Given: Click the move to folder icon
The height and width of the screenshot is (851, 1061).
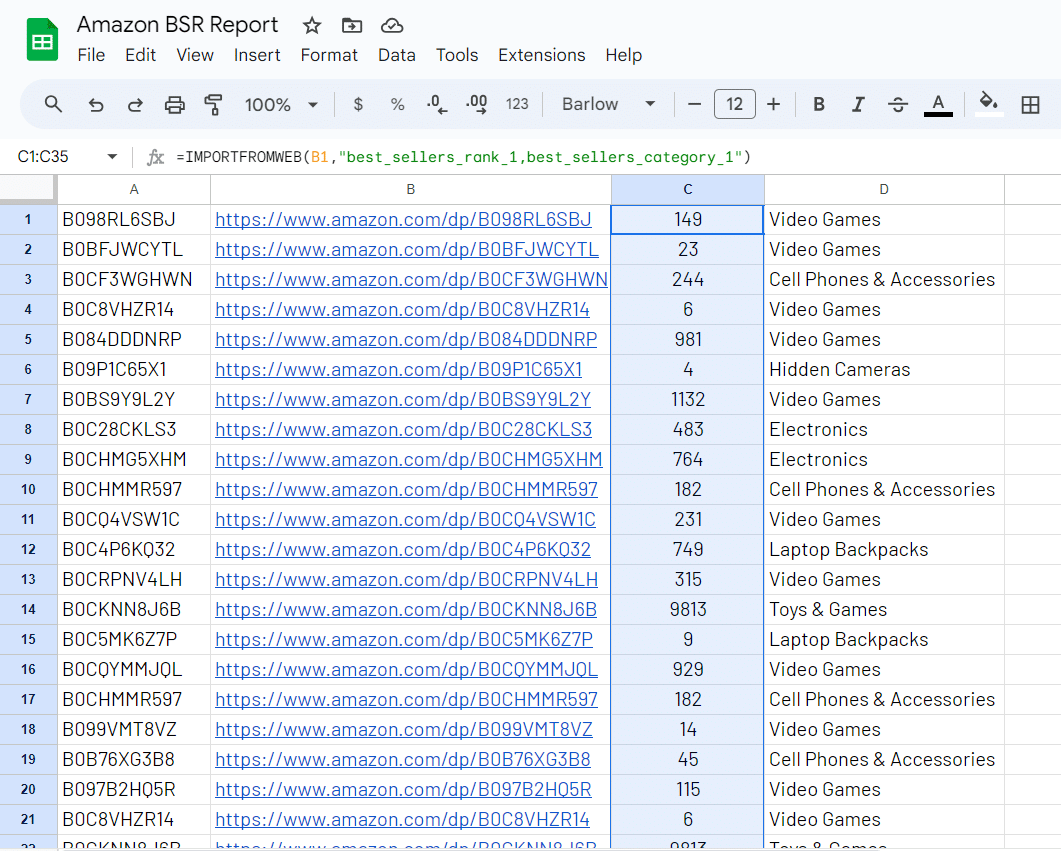Looking at the screenshot, I should click(352, 26).
